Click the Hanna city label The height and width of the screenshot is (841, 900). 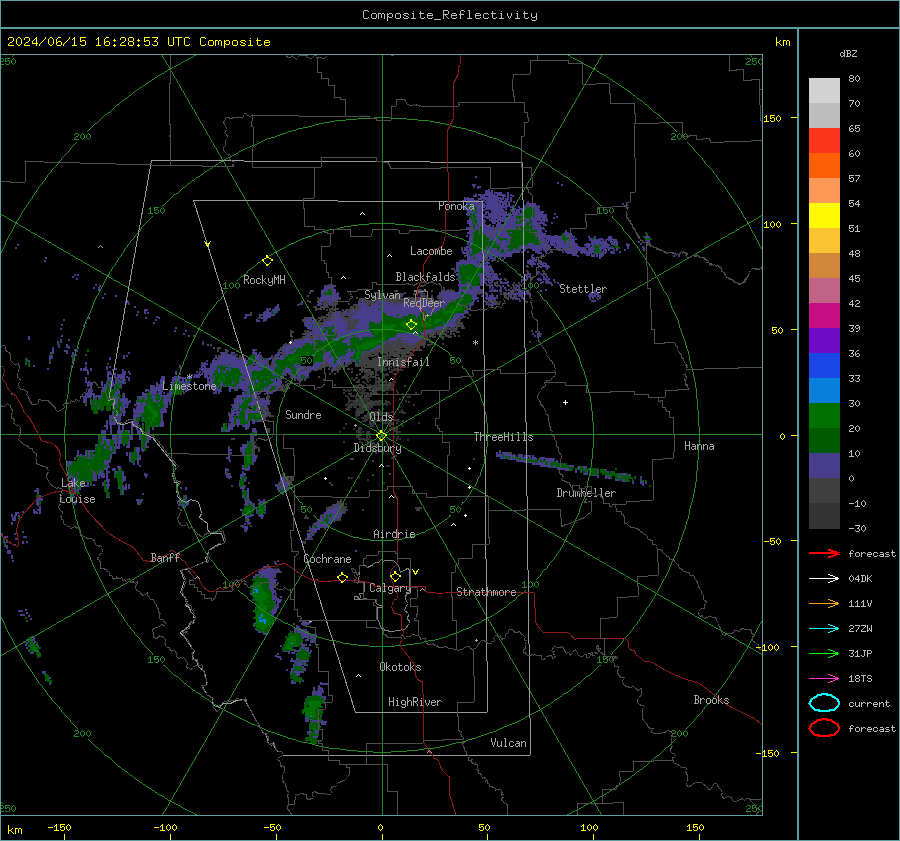699,446
